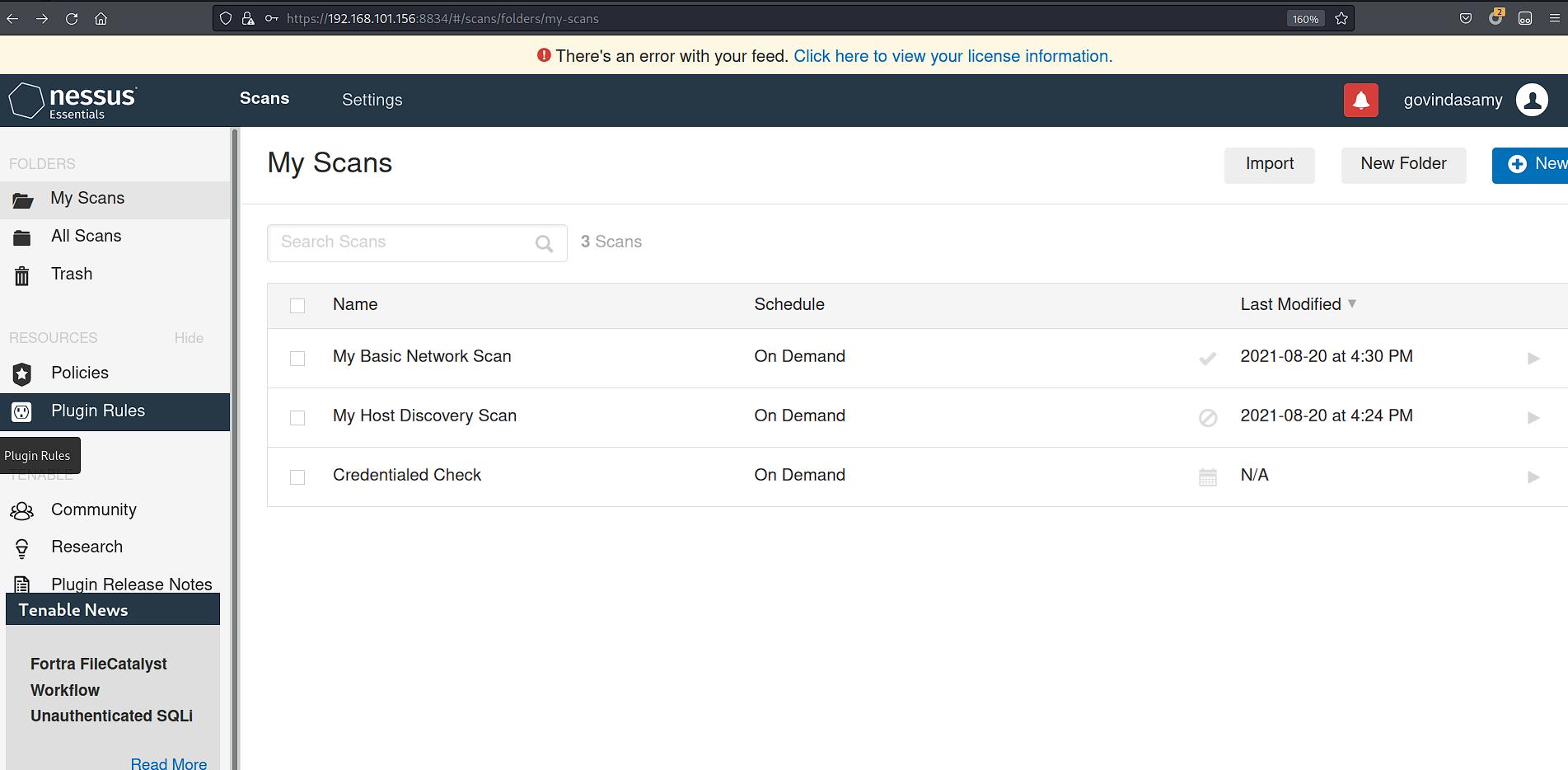Open the govindasamy user menu

(x=1453, y=100)
